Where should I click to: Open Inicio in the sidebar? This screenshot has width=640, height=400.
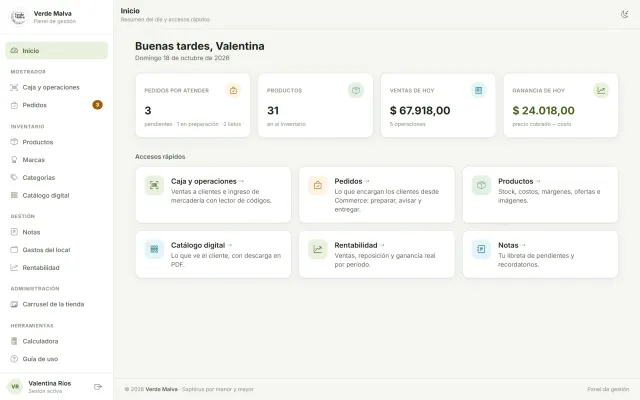pyautogui.click(x=57, y=51)
